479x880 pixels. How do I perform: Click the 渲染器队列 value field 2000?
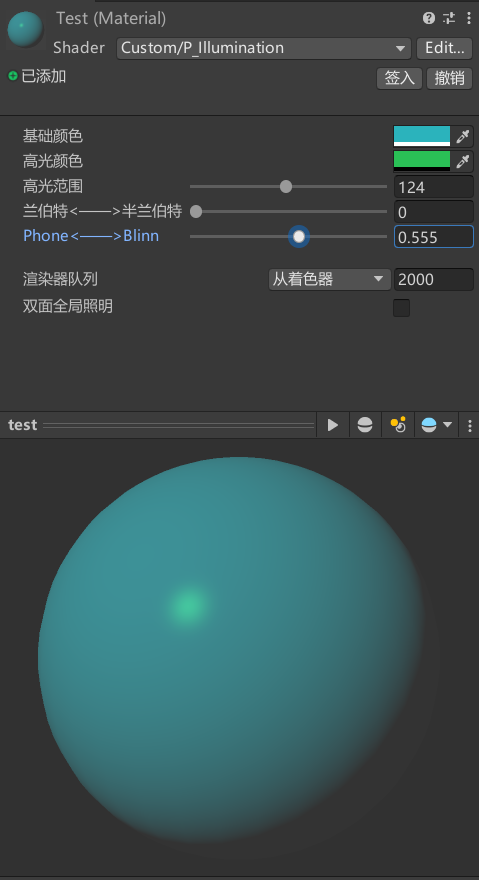[x=434, y=279]
